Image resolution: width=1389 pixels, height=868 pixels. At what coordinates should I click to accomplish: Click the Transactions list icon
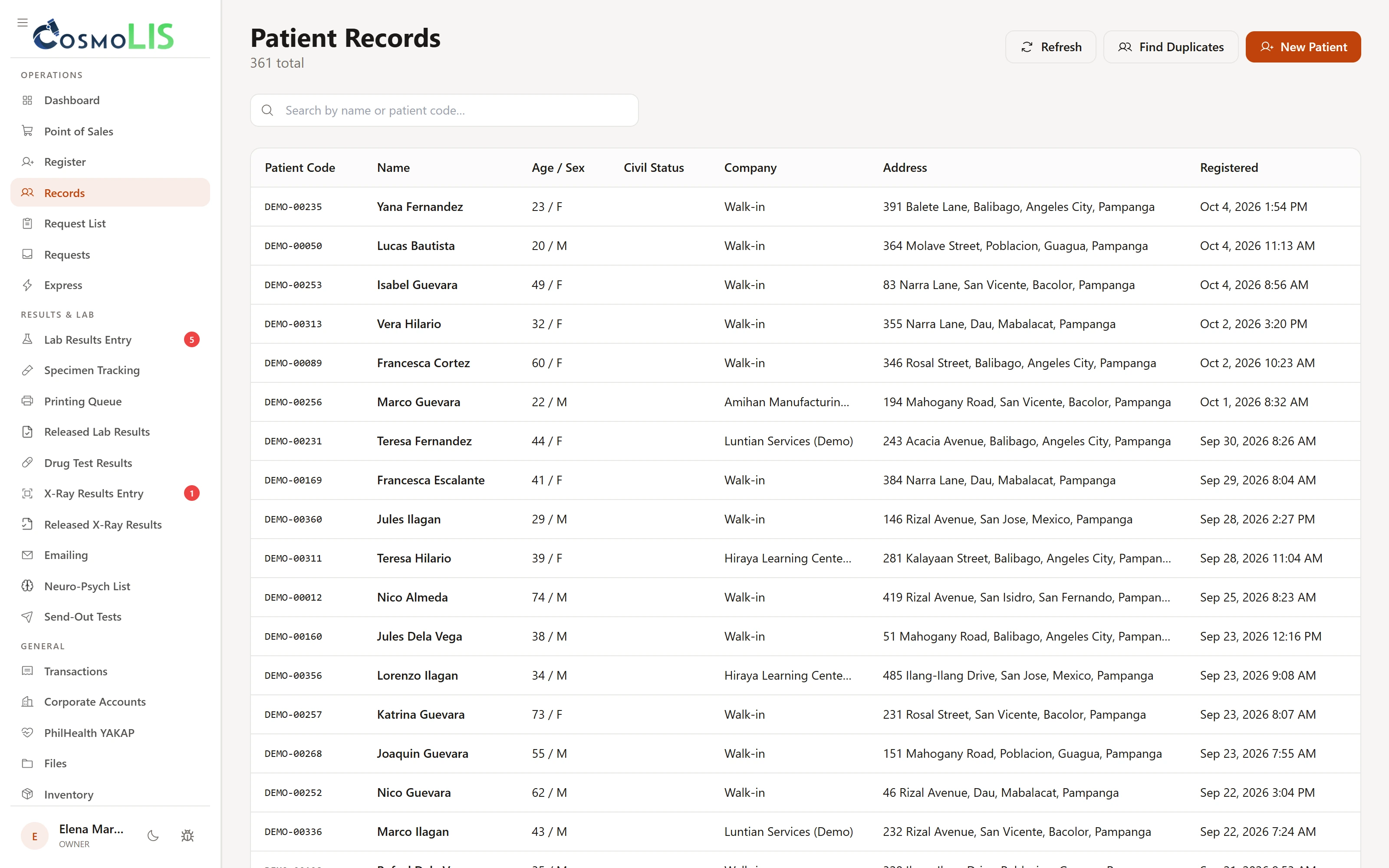coord(27,671)
